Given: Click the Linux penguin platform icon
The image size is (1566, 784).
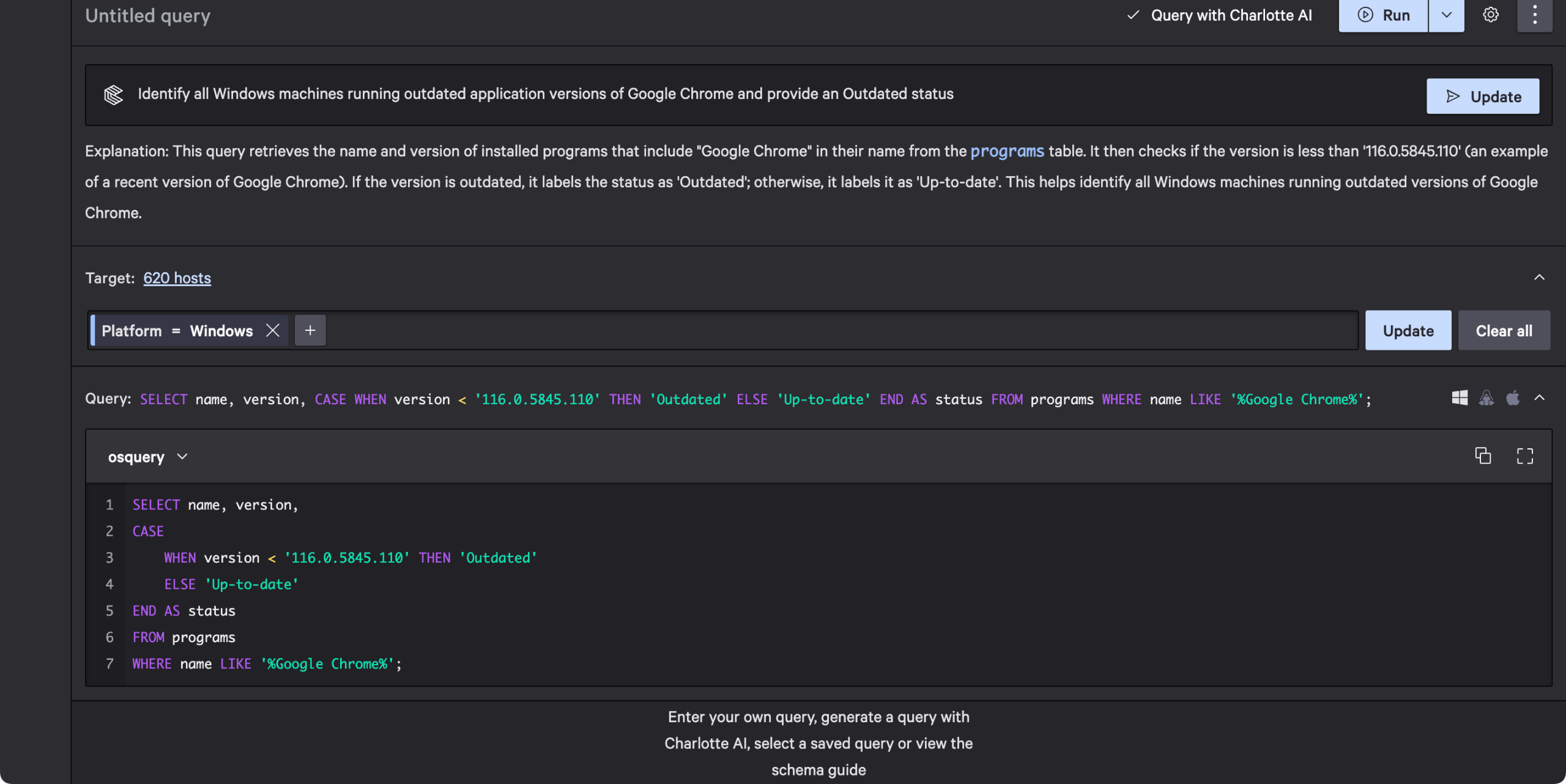Looking at the screenshot, I should click(x=1486, y=398).
